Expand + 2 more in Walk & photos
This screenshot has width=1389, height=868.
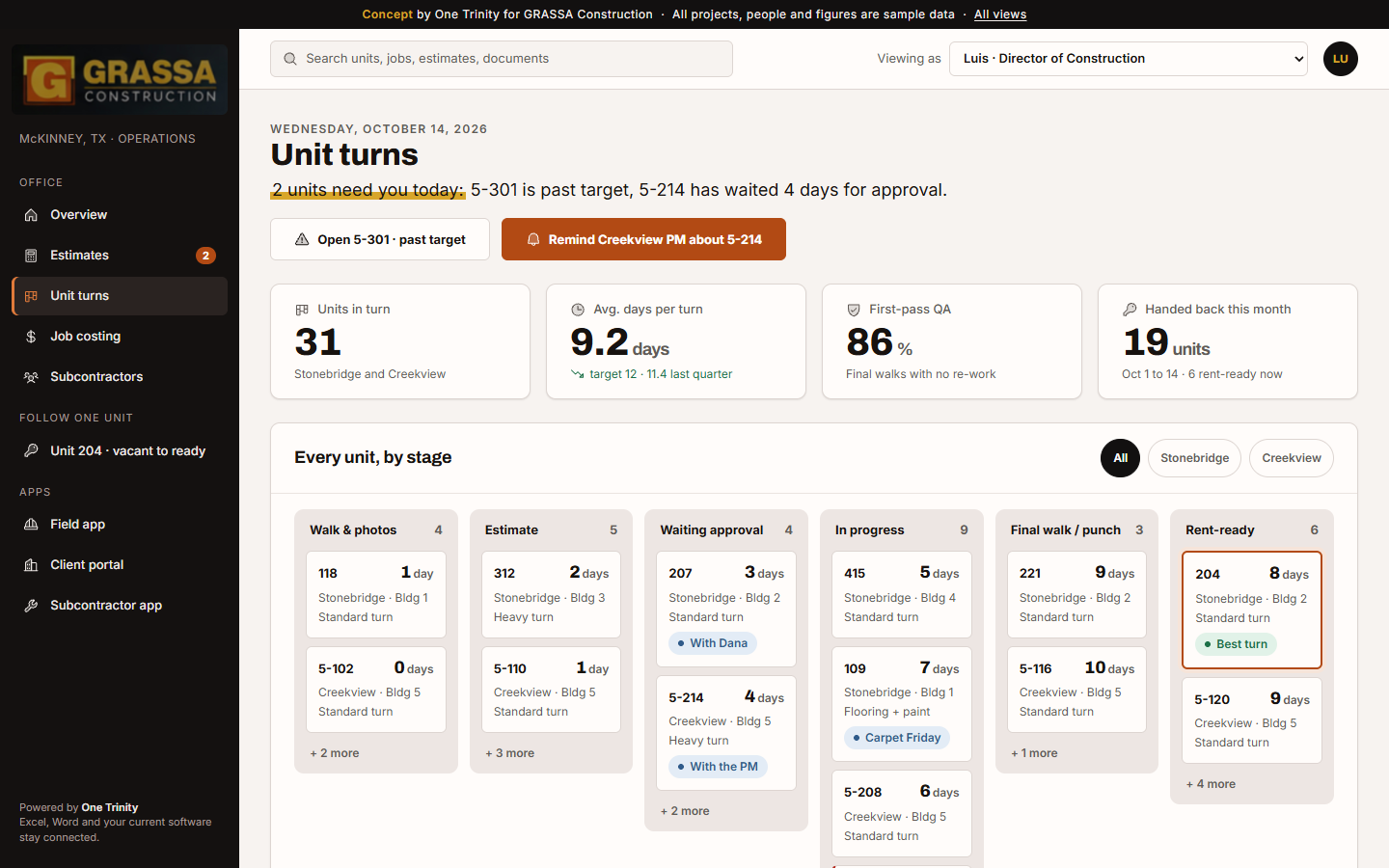point(335,753)
